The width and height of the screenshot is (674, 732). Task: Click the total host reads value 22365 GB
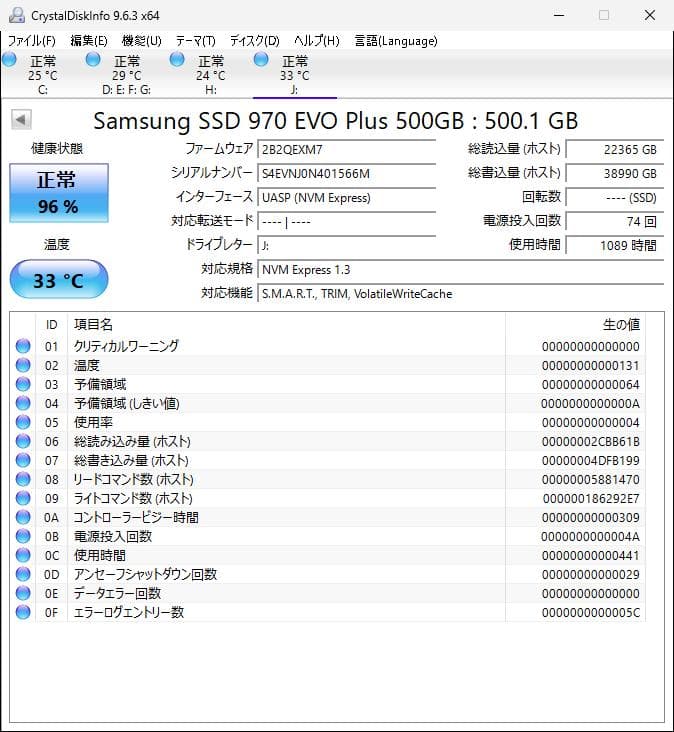pos(615,150)
